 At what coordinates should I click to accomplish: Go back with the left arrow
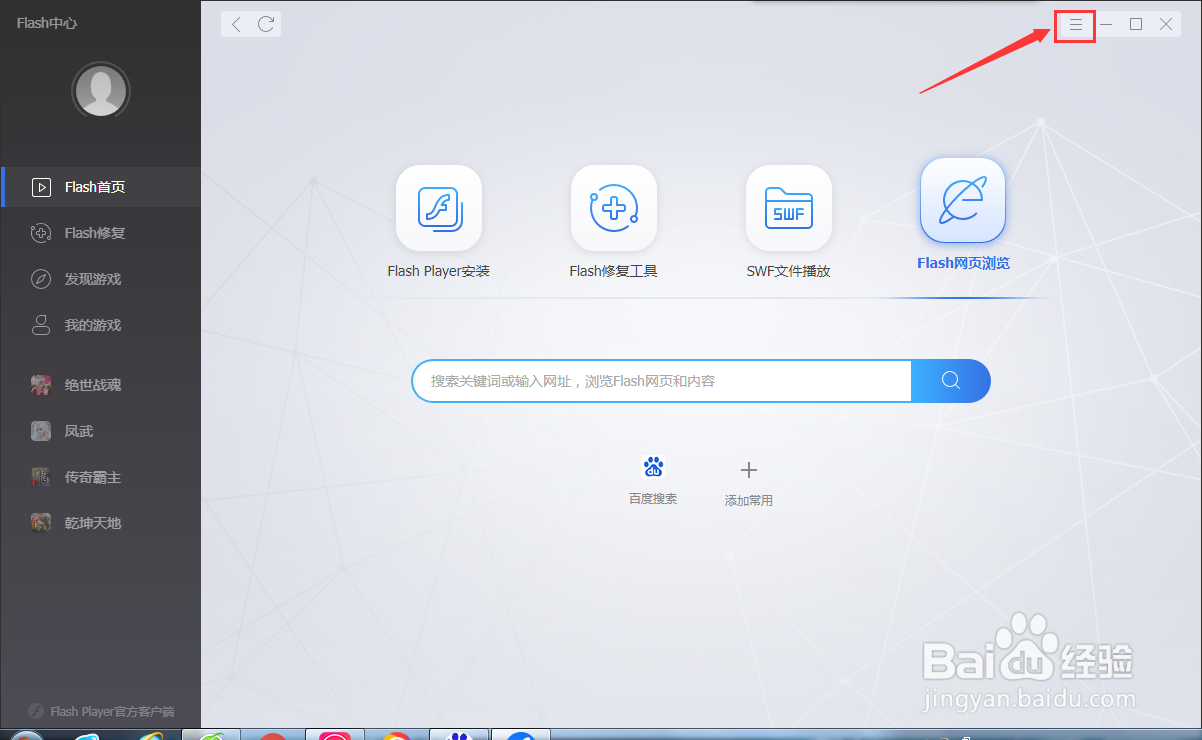236,24
